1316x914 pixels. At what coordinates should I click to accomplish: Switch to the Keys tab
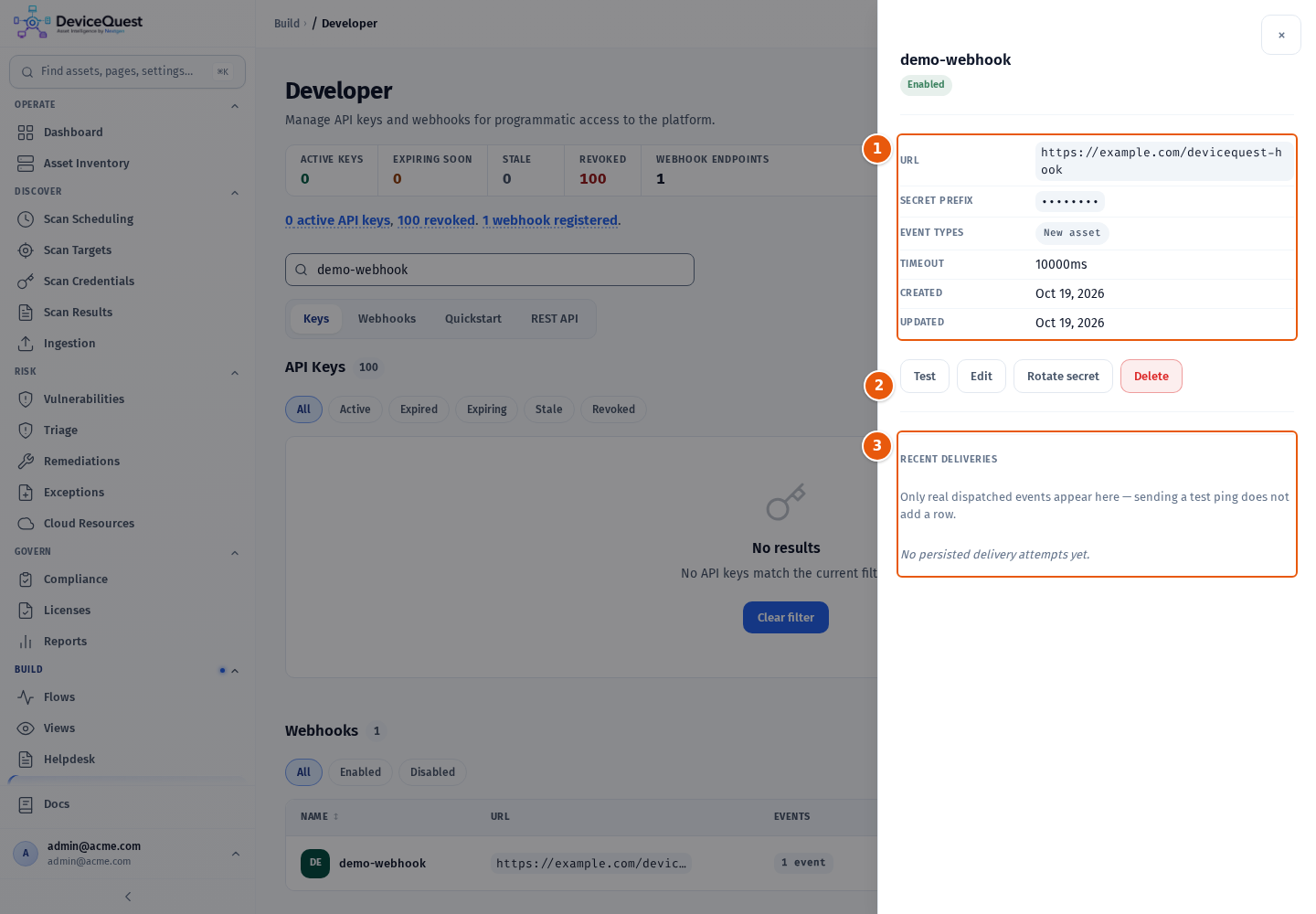[x=316, y=319]
